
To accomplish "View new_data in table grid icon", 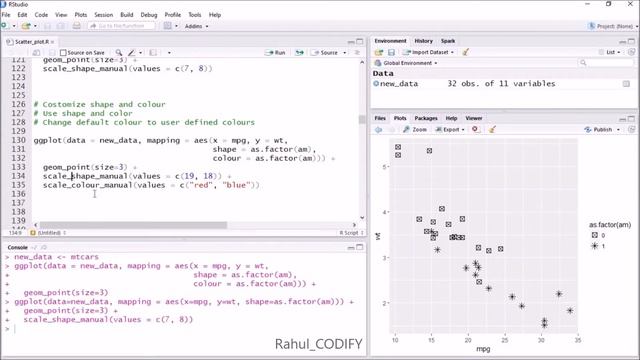I will point(626,84).
